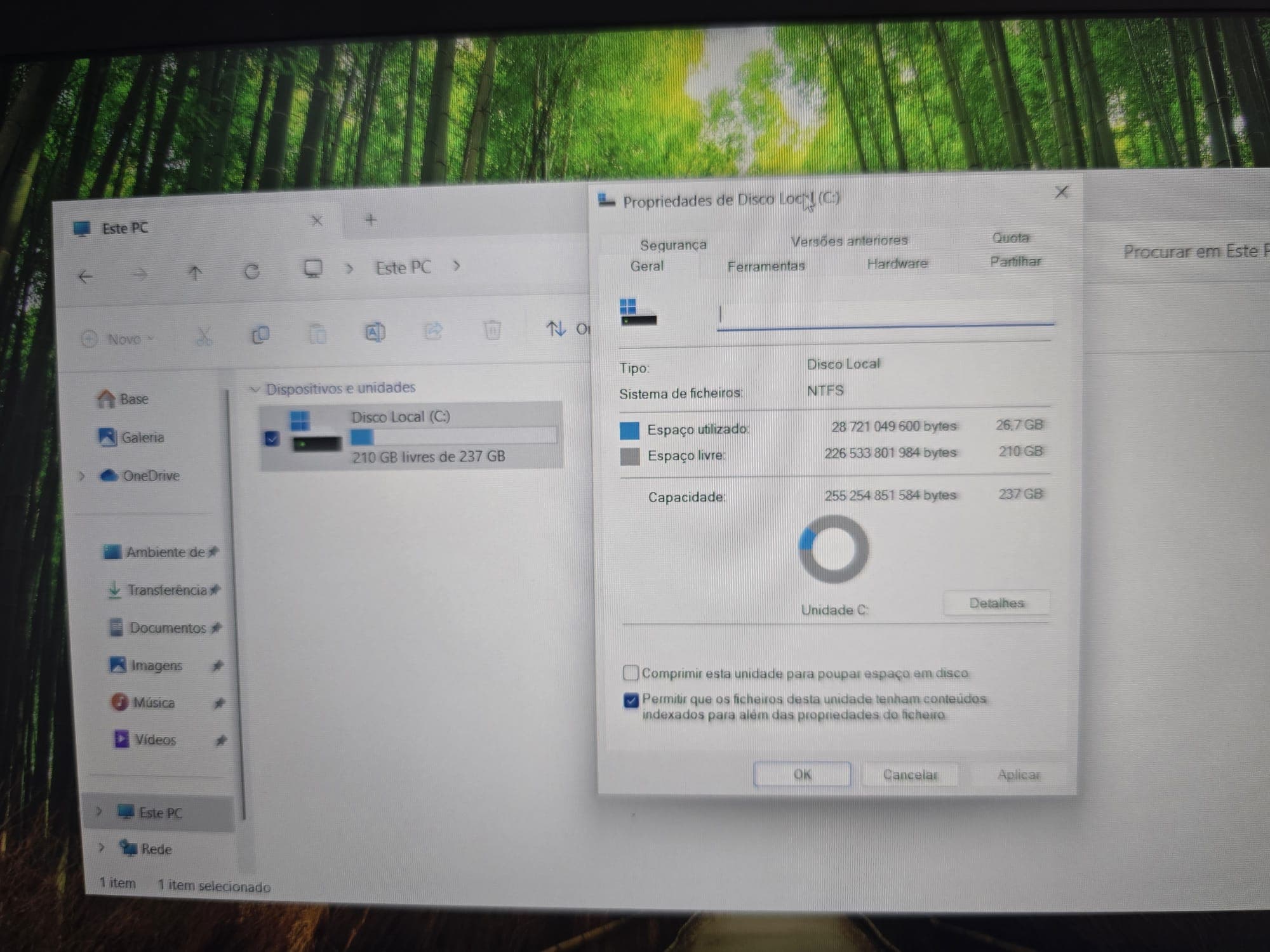Click the Detalhes button
1270x952 pixels.
pyautogui.click(x=996, y=603)
